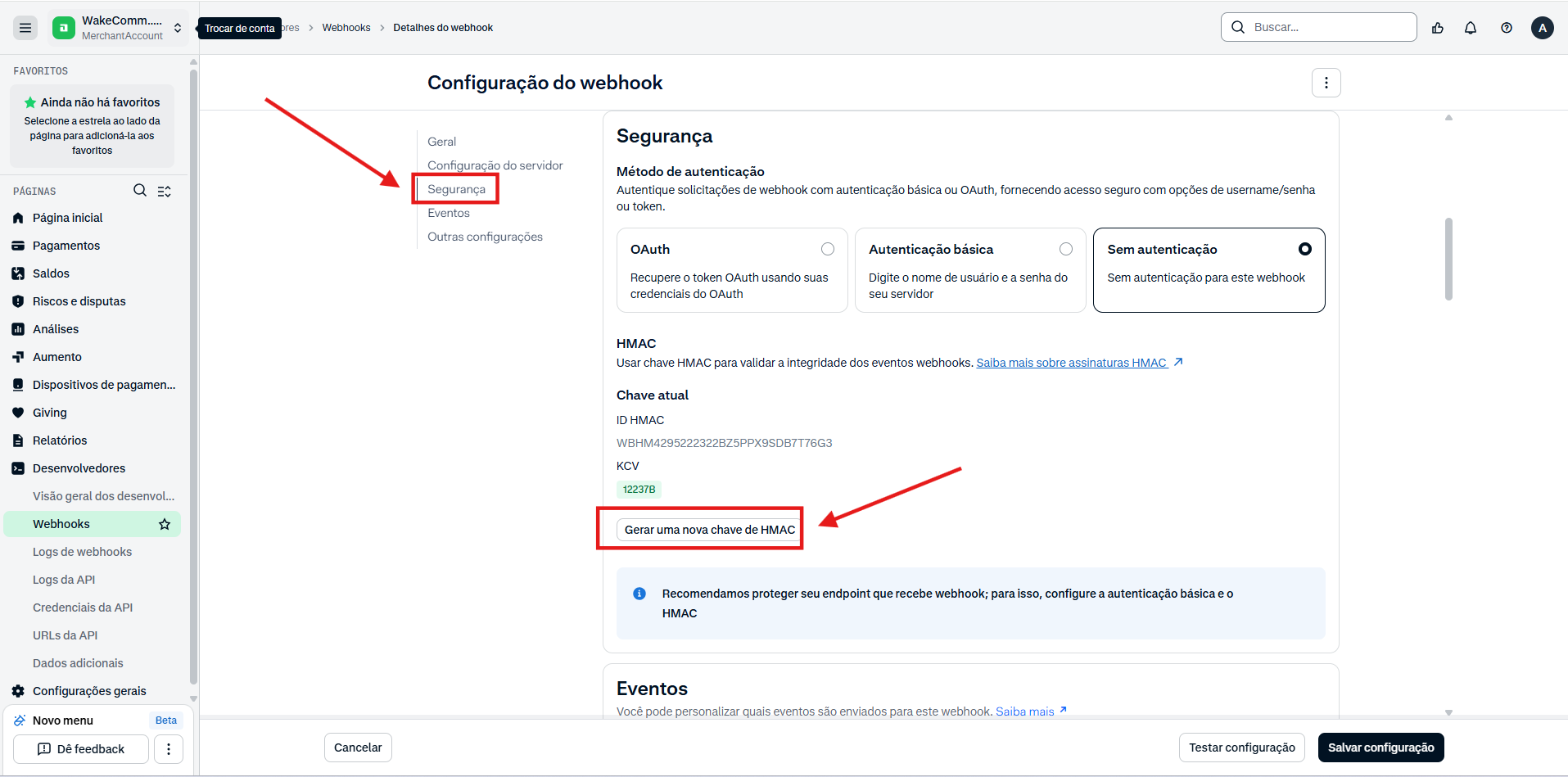Screen dimensions: 1568x777
Task: Select the OAuth authentication option
Action: [732, 270]
